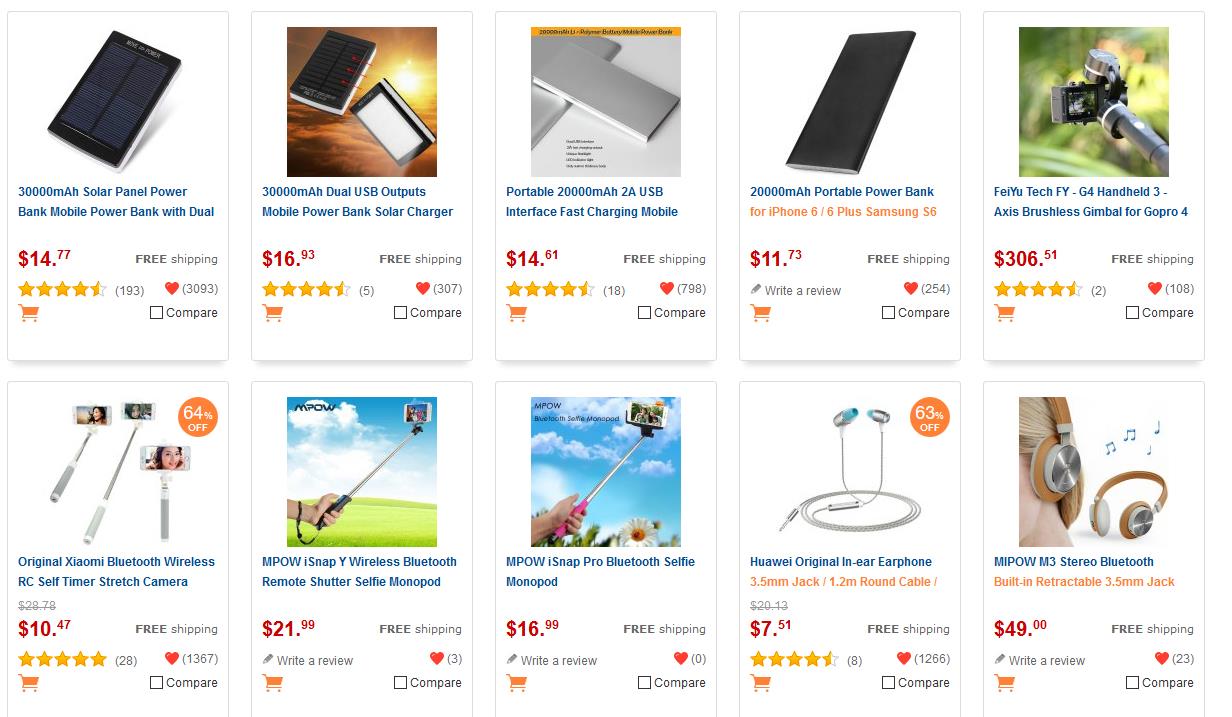Viewport: 1232px width, 717px height.
Task: Favorite the 30000mAh Dual USB Solar Charger
Action: (x=423, y=289)
